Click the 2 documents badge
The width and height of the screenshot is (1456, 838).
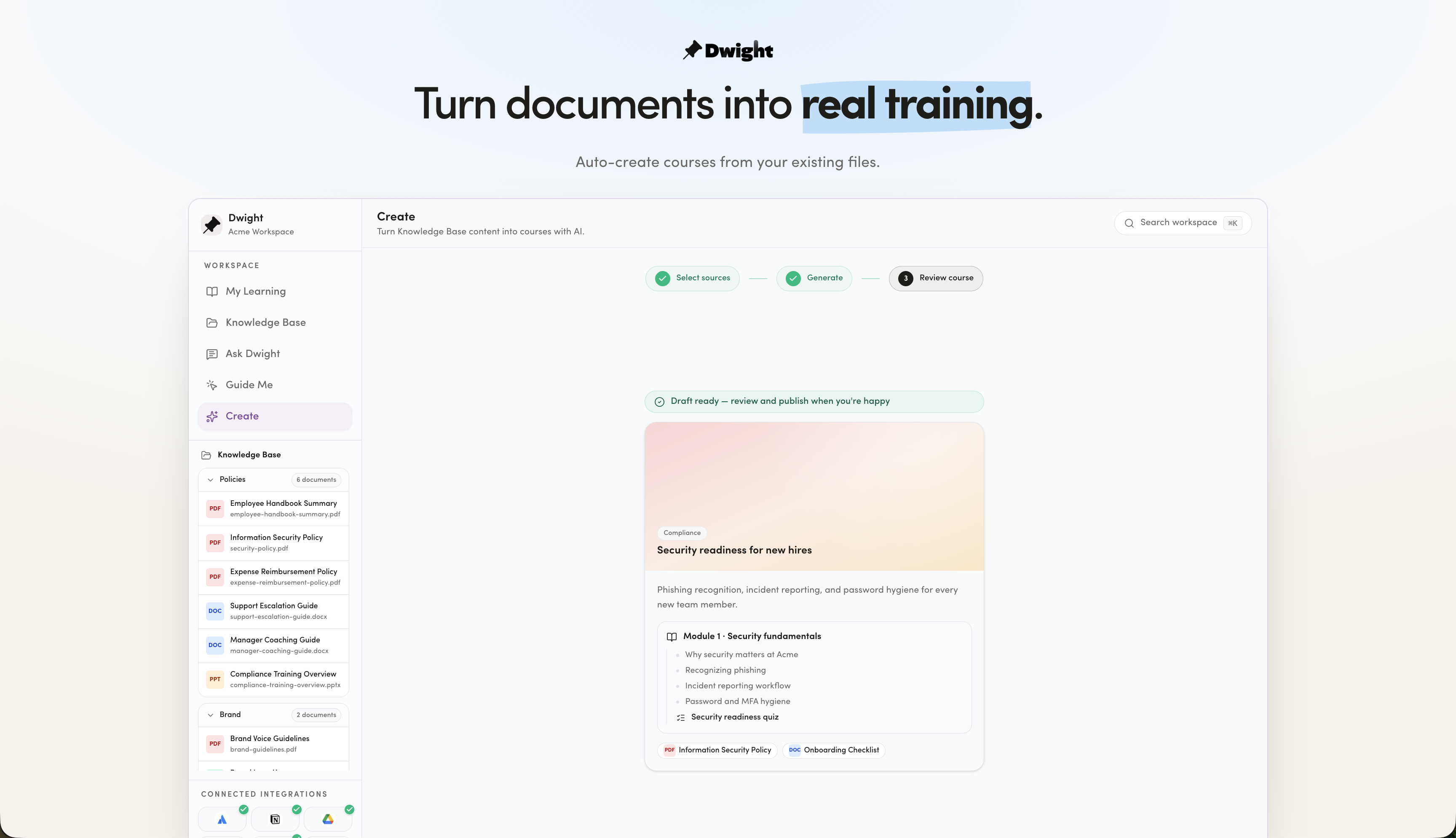pyautogui.click(x=316, y=715)
